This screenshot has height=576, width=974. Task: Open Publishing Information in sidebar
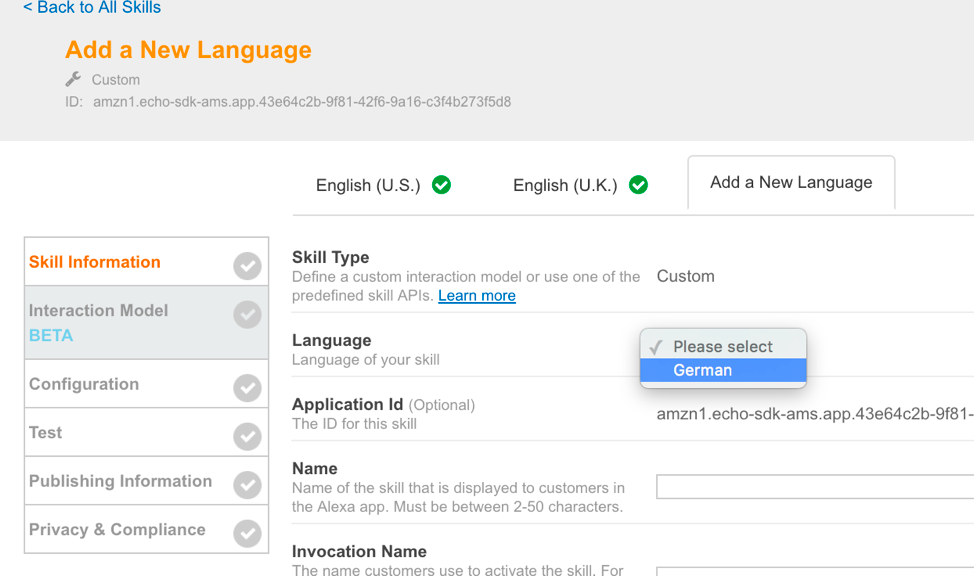coord(120,481)
